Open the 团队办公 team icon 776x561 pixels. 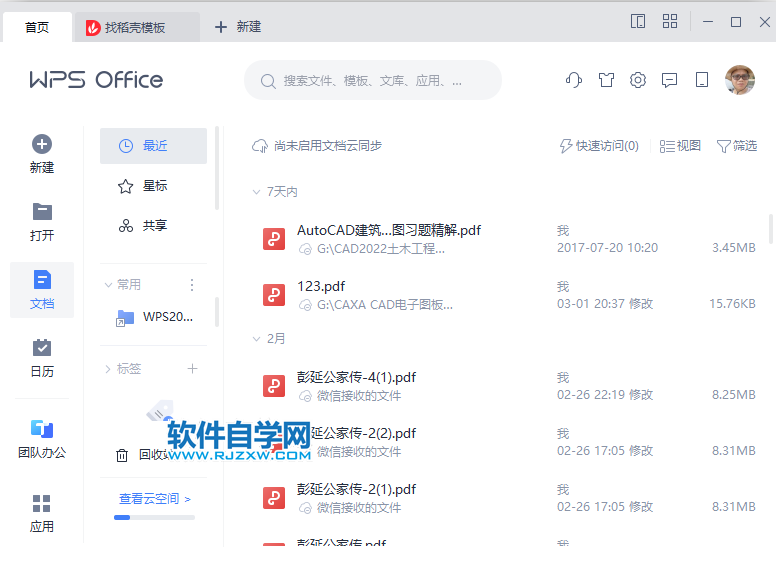tap(42, 429)
